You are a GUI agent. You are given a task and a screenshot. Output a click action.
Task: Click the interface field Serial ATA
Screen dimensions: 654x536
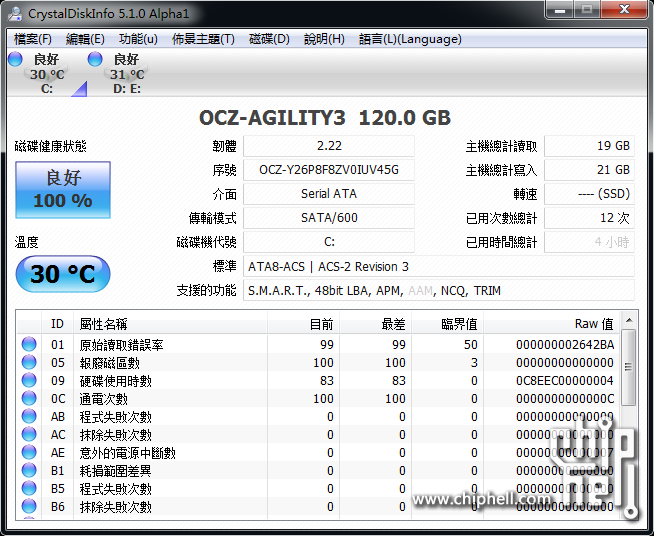[x=329, y=194]
